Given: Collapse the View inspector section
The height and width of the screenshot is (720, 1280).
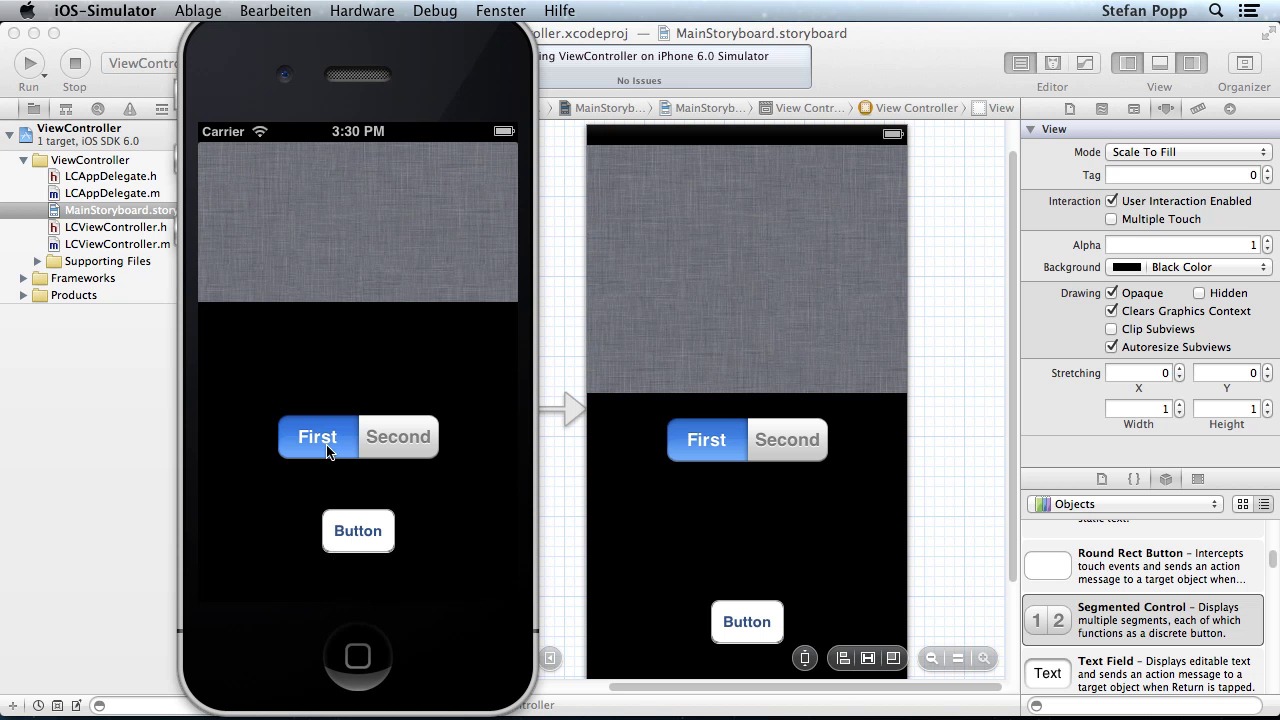Looking at the screenshot, I should [x=1029, y=129].
